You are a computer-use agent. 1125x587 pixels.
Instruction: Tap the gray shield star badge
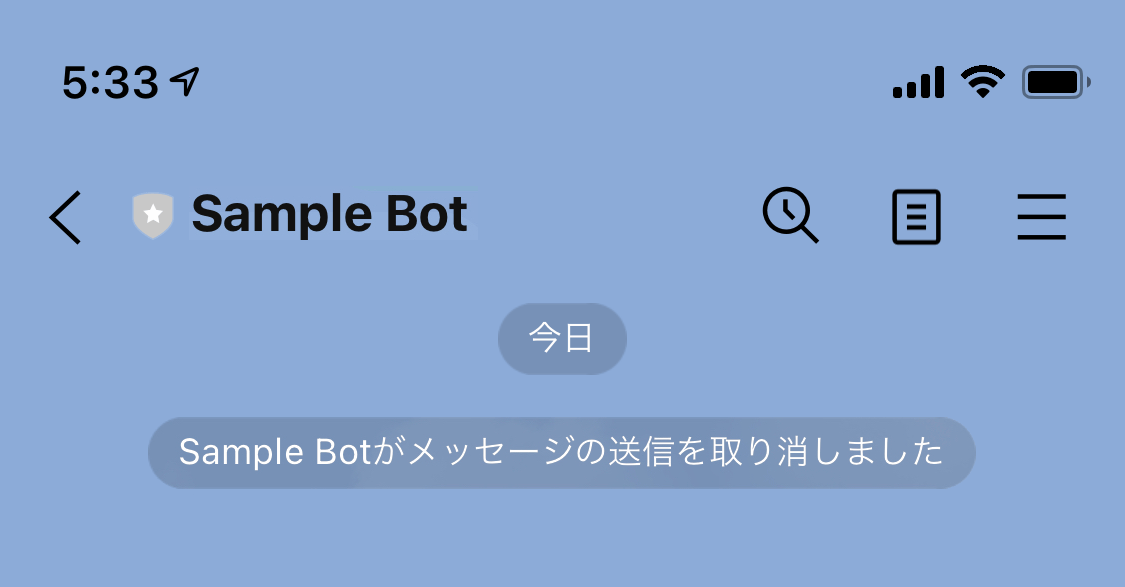(152, 215)
